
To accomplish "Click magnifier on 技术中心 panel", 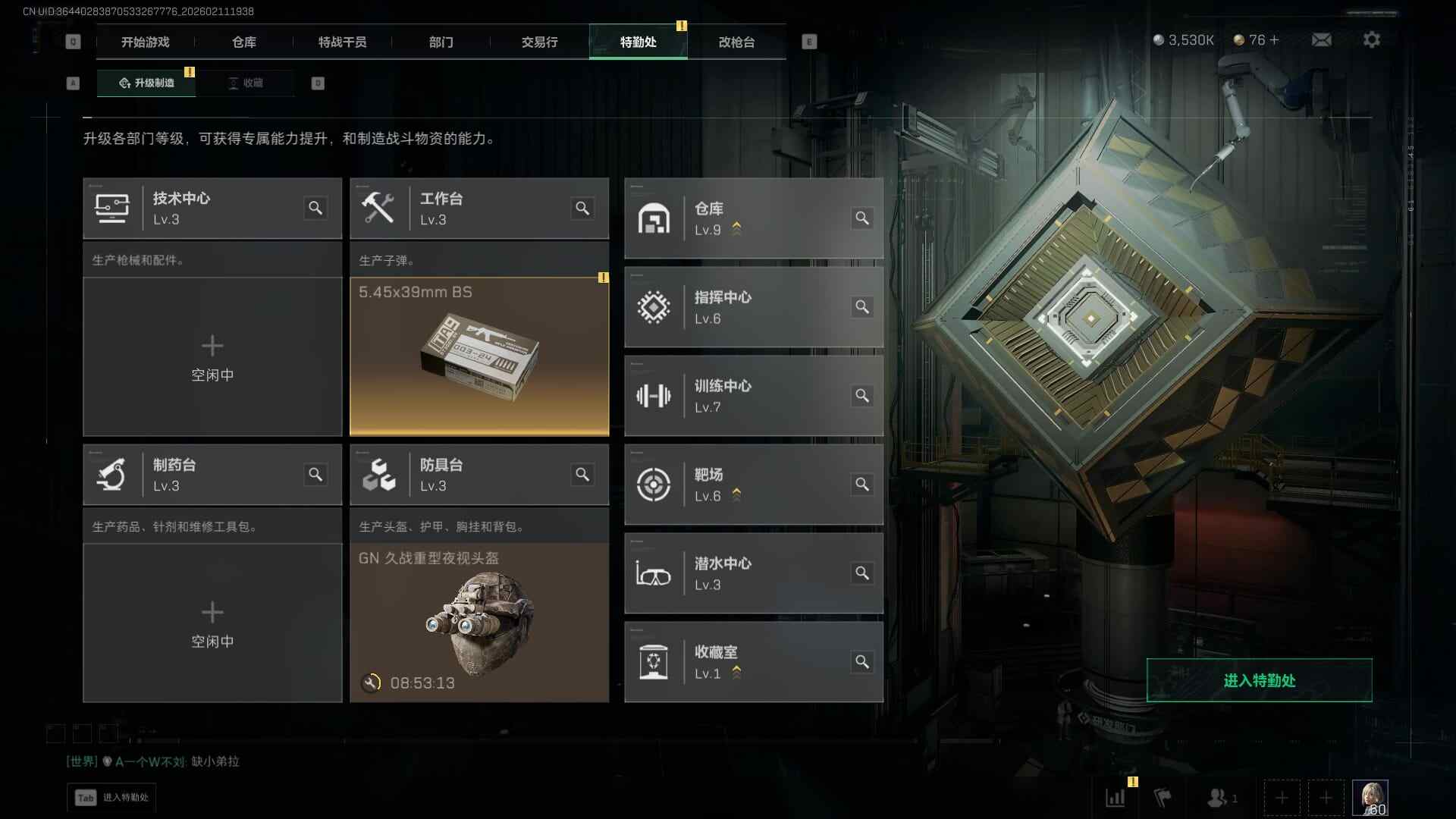I will (315, 208).
